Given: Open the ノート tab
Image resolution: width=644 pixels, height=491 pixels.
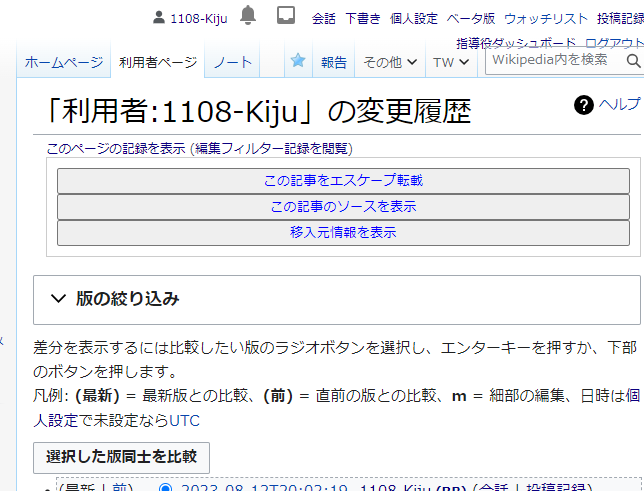Looking at the screenshot, I should (x=232, y=62).
